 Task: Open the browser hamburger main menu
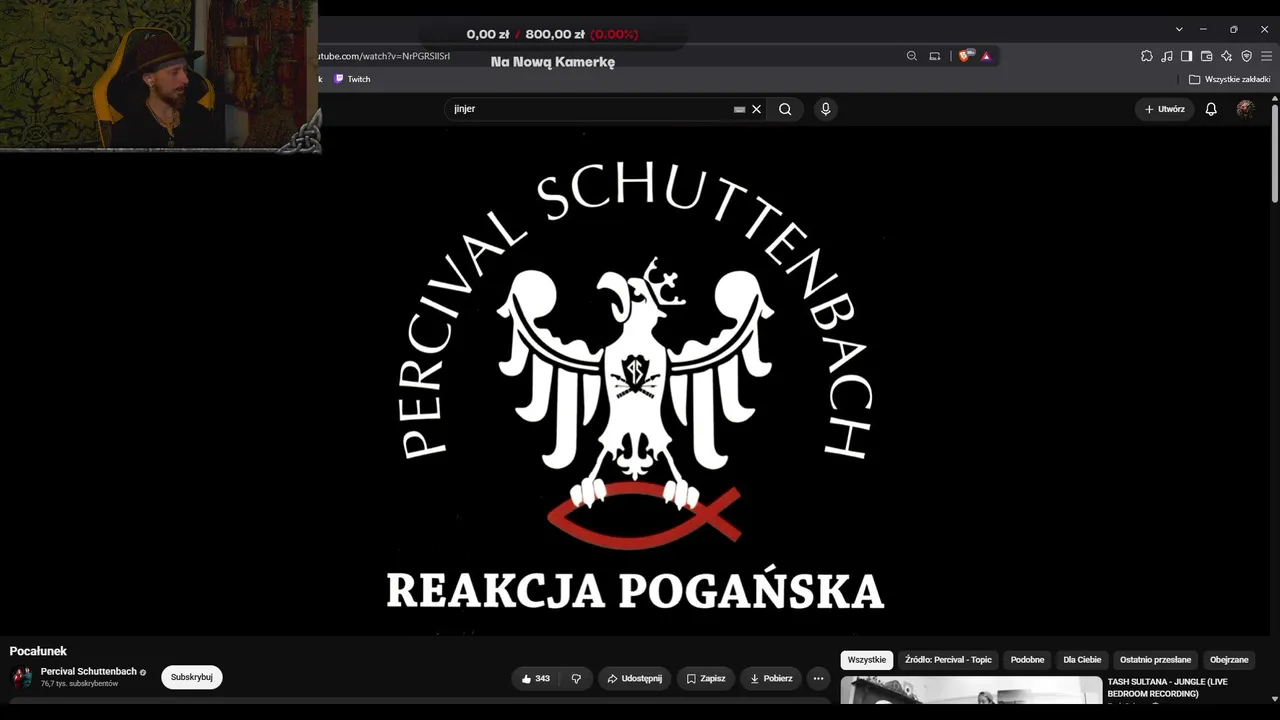coord(1266,56)
